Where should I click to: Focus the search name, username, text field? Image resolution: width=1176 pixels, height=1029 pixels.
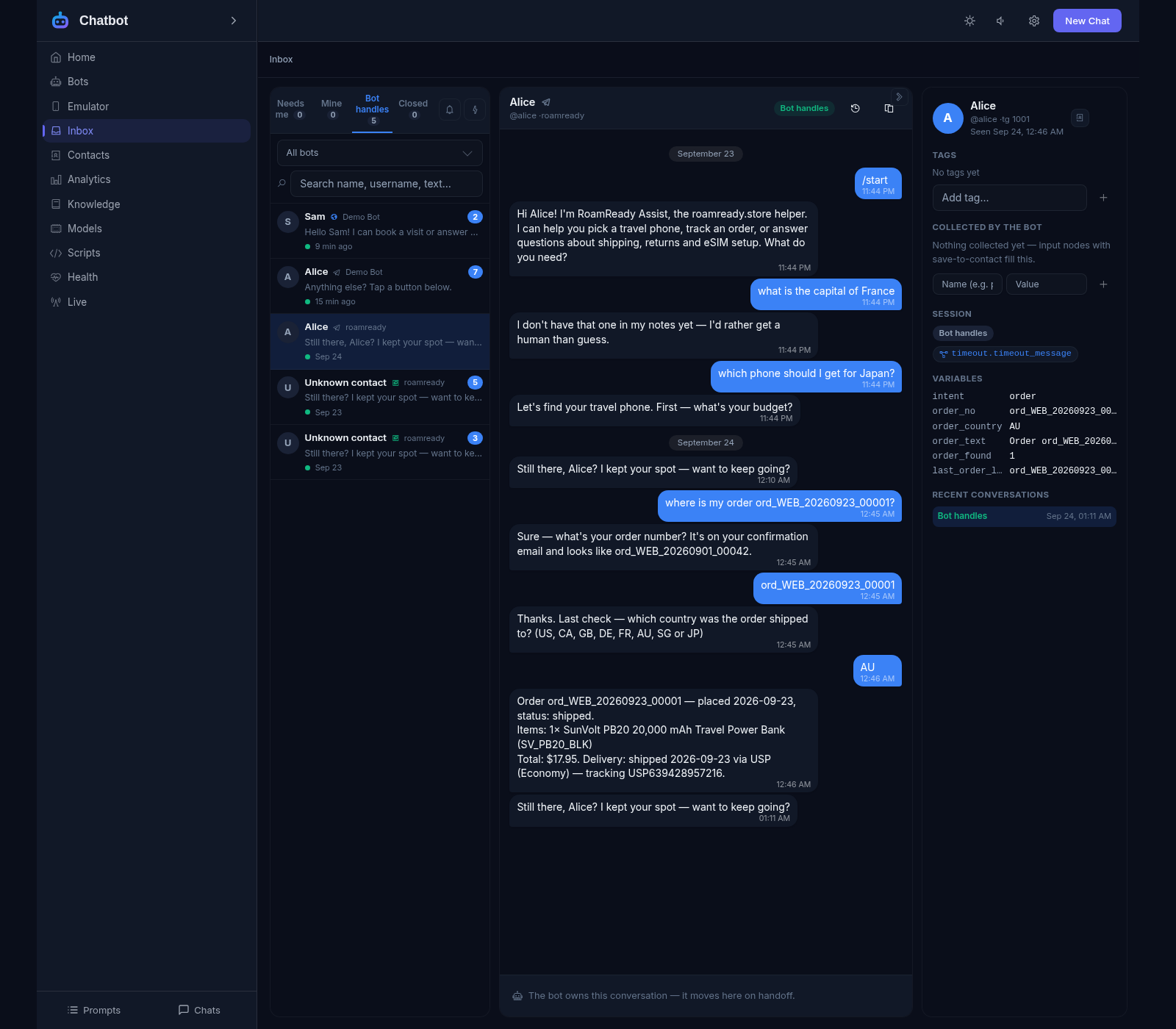387,184
